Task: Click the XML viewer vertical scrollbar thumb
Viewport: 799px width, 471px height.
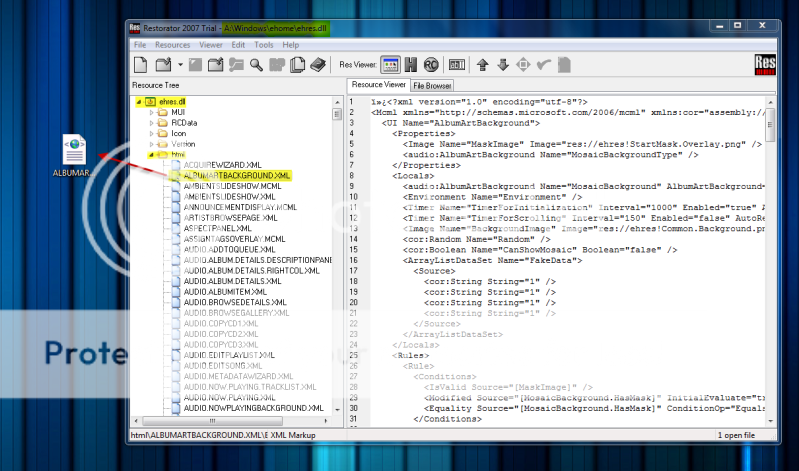Action: [x=770, y=125]
